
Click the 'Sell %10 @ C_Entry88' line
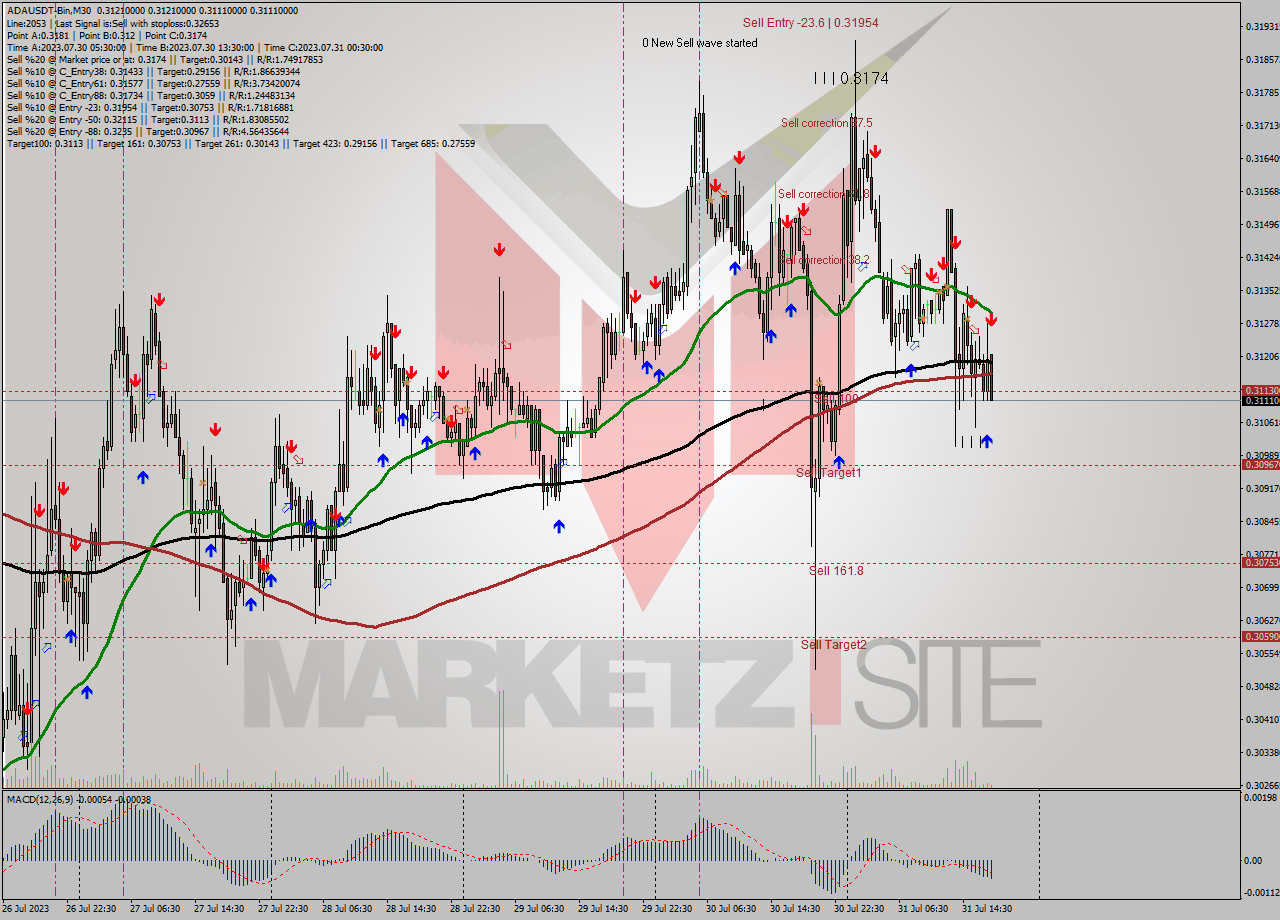(x=149, y=95)
